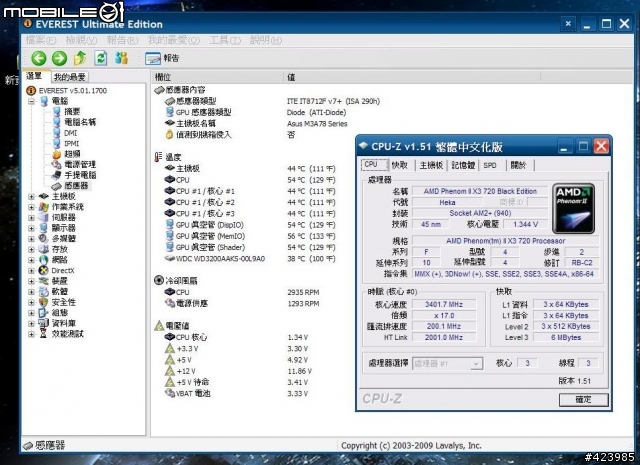Switch to CPU-Z SPD tab

[490, 165]
